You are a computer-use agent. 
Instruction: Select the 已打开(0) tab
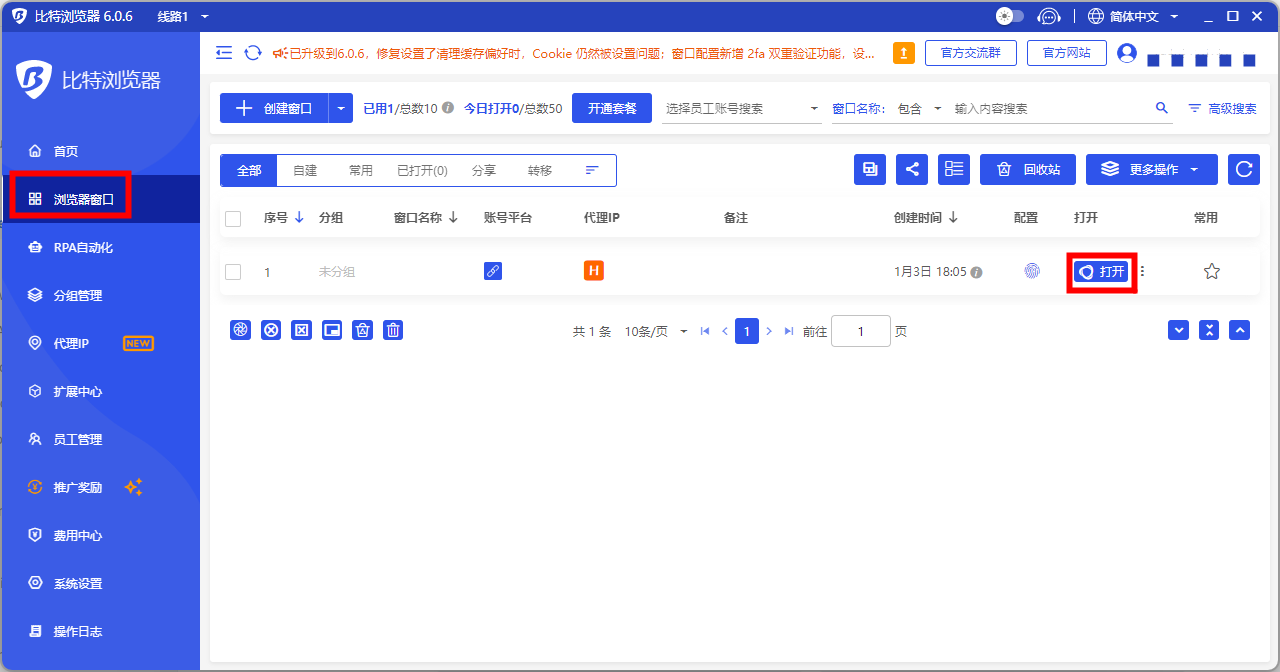(x=422, y=171)
